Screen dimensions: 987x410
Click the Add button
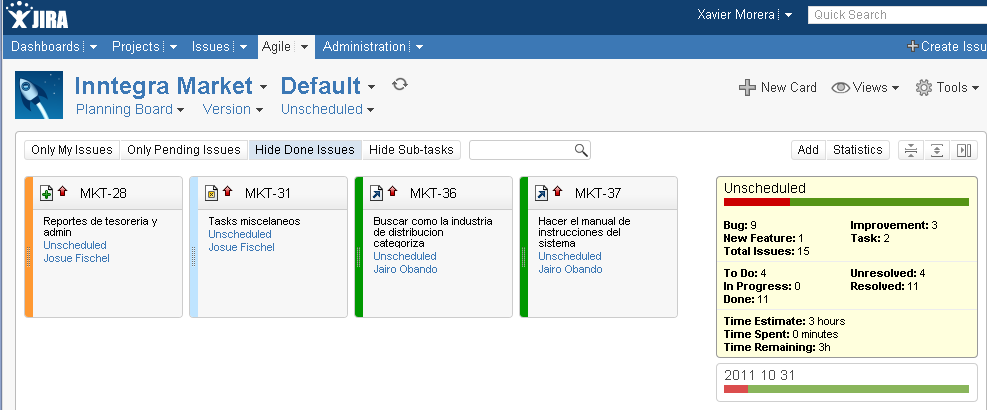point(808,150)
